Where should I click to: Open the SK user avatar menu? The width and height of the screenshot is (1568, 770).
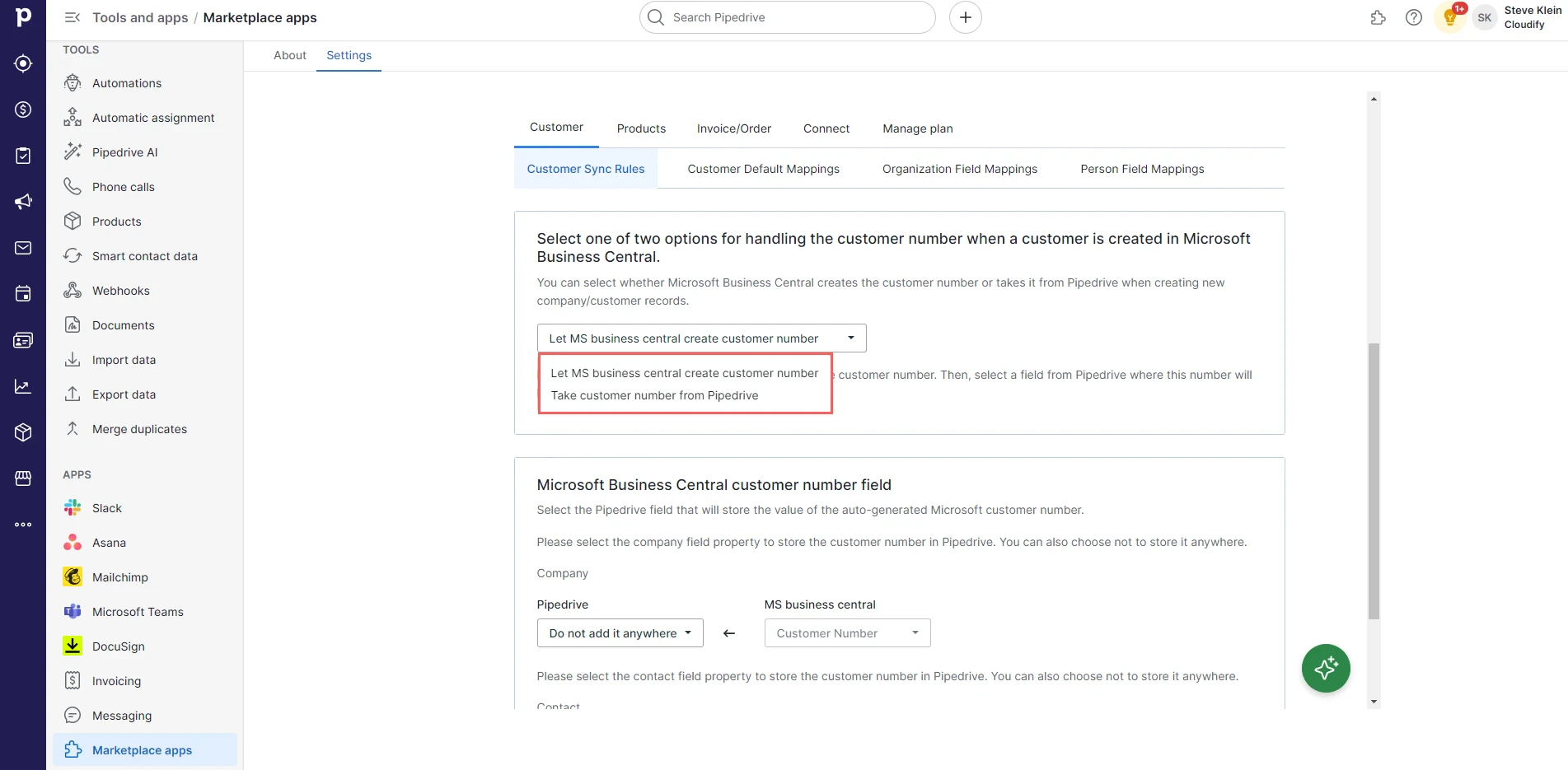pos(1484,17)
